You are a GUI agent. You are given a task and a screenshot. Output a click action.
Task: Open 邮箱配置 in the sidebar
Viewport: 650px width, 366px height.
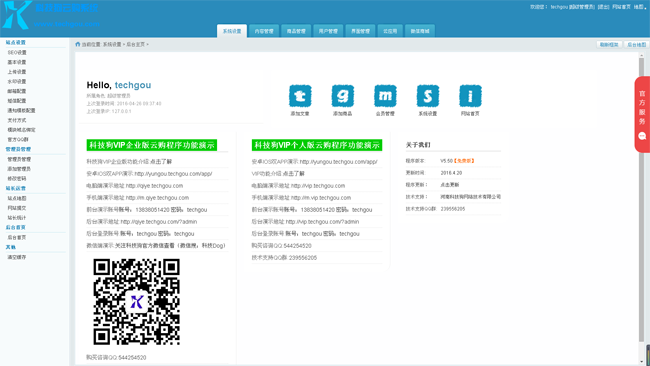pos(17,91)
